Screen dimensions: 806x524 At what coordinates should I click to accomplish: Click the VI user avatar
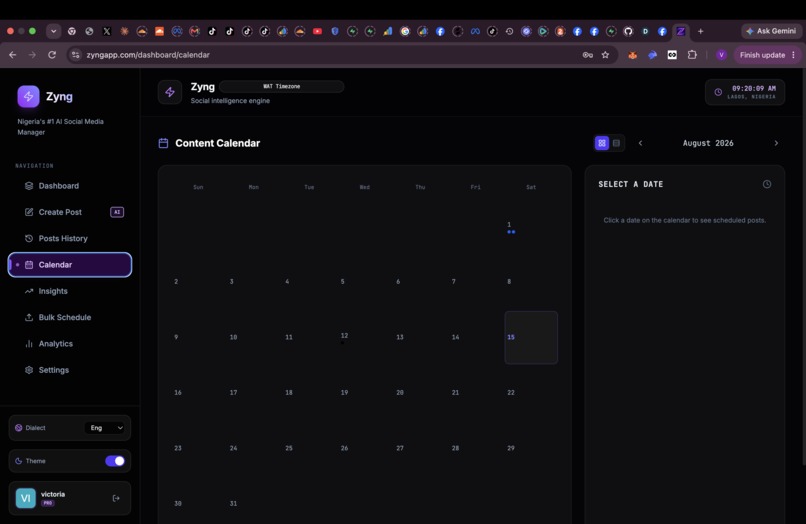26,498
